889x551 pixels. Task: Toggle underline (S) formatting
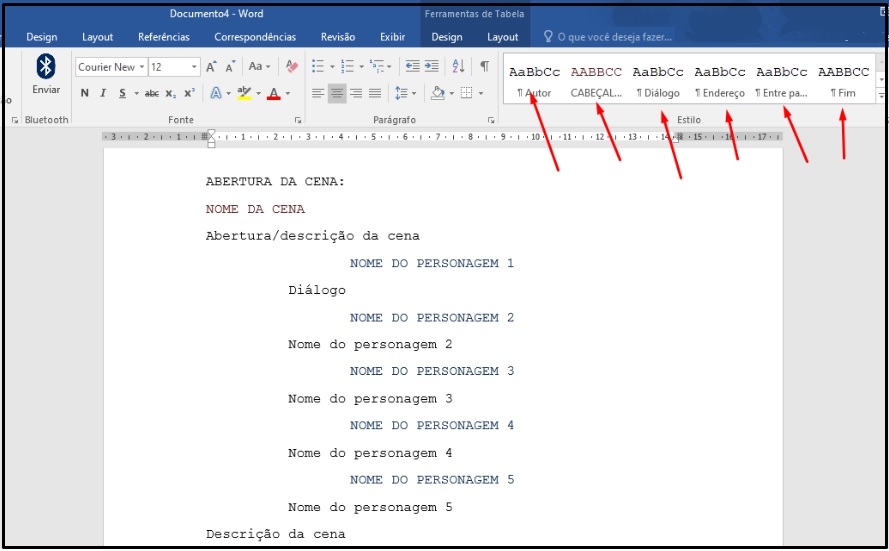coord(122,94)
